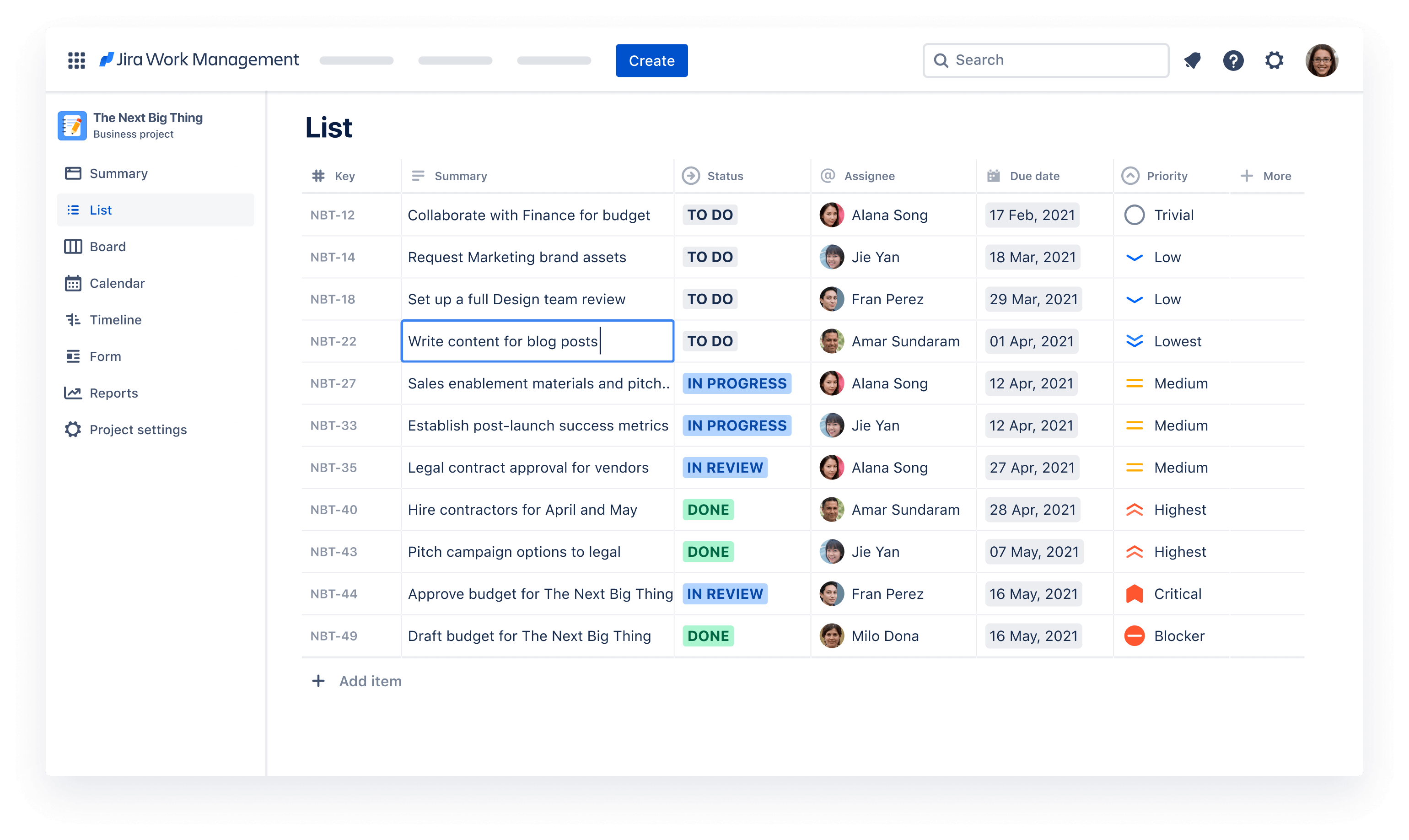Open the Timeline view
Screen dimensions: 1409x840
point(114,319)
